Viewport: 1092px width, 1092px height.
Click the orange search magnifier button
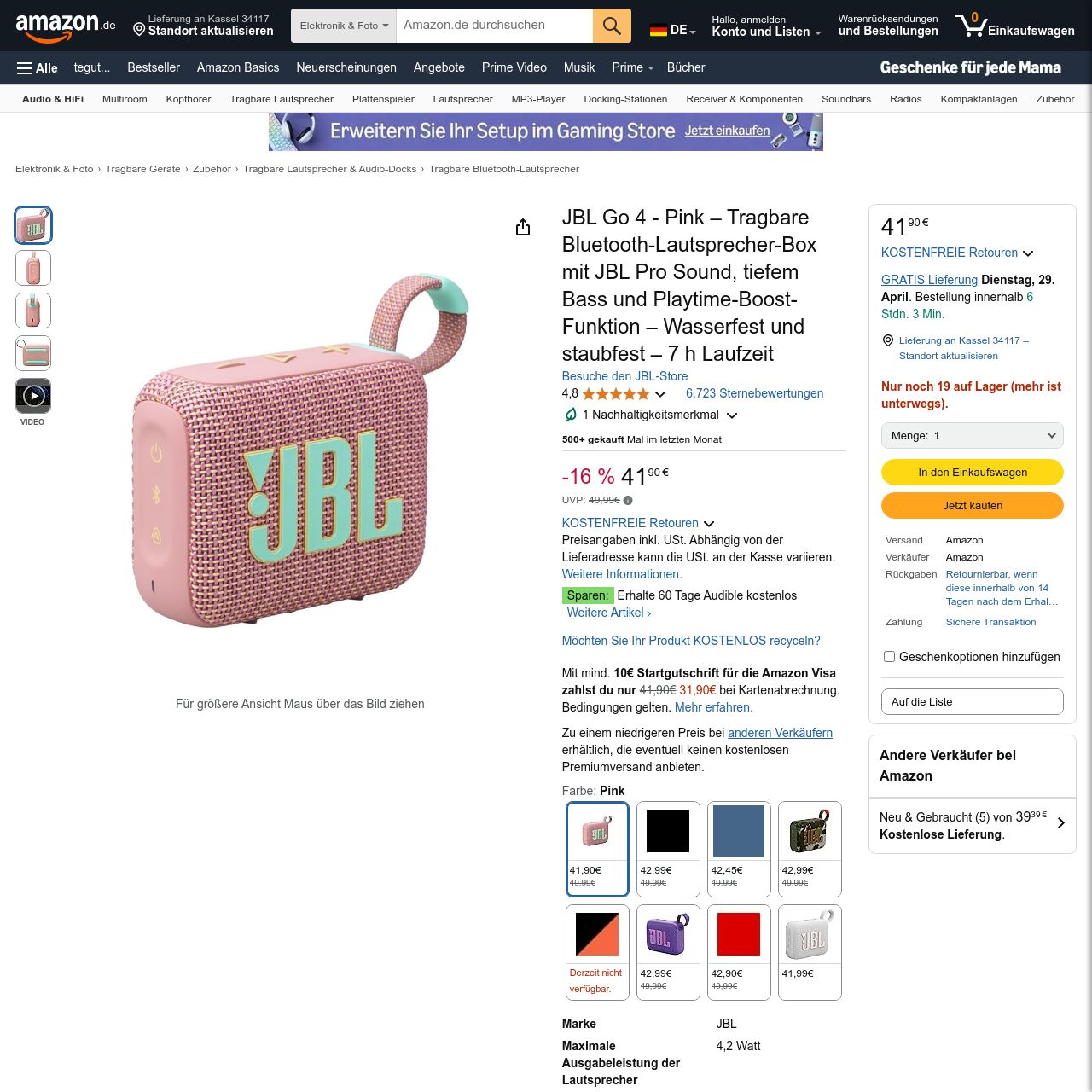(612, 26)
